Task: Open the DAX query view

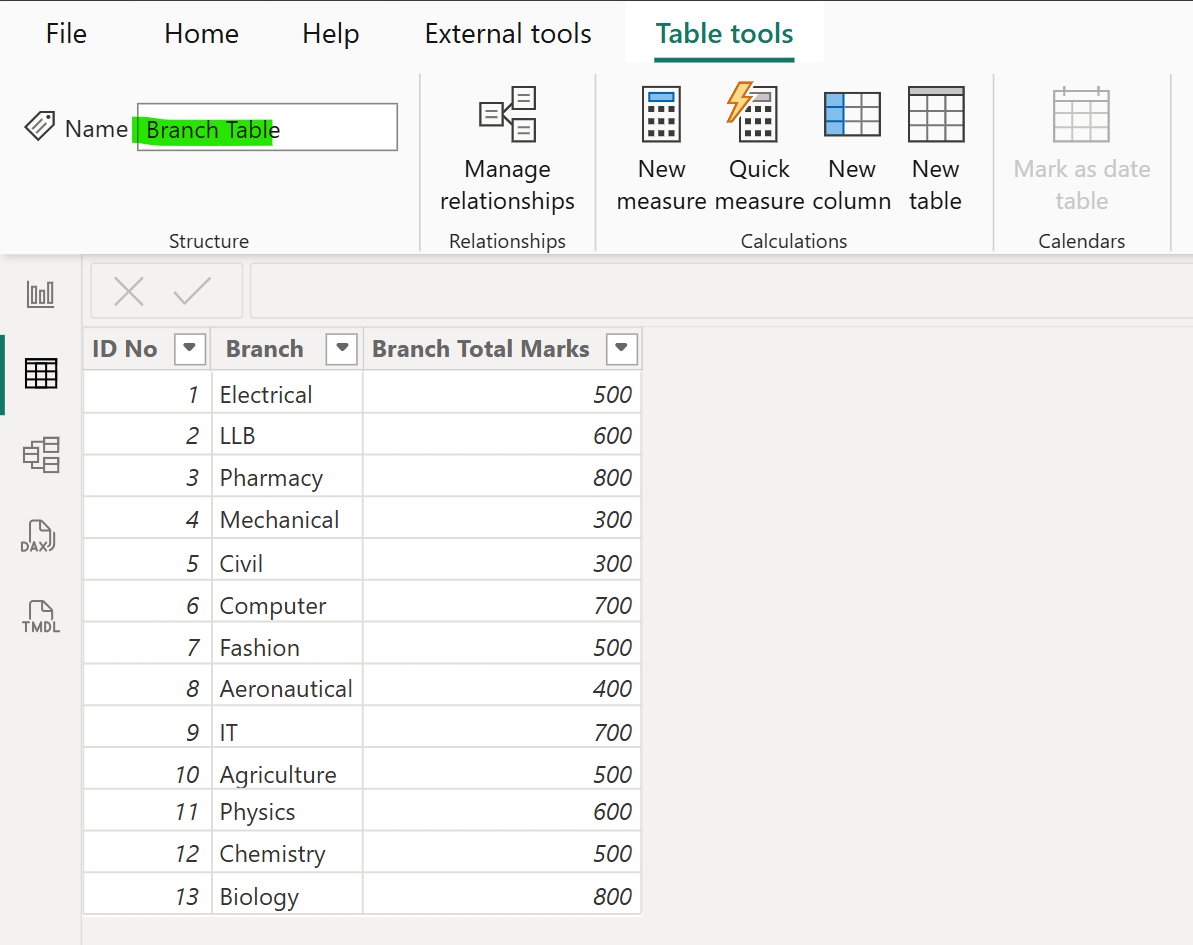Action: [x=40, y=537]
